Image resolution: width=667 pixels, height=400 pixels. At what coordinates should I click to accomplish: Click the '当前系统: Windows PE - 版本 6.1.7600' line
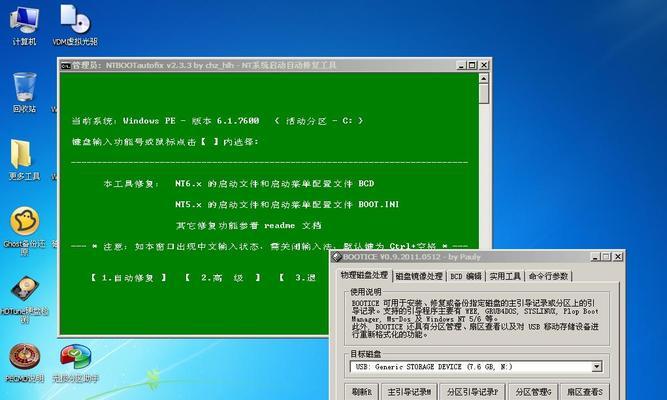(x=165, y=121)
